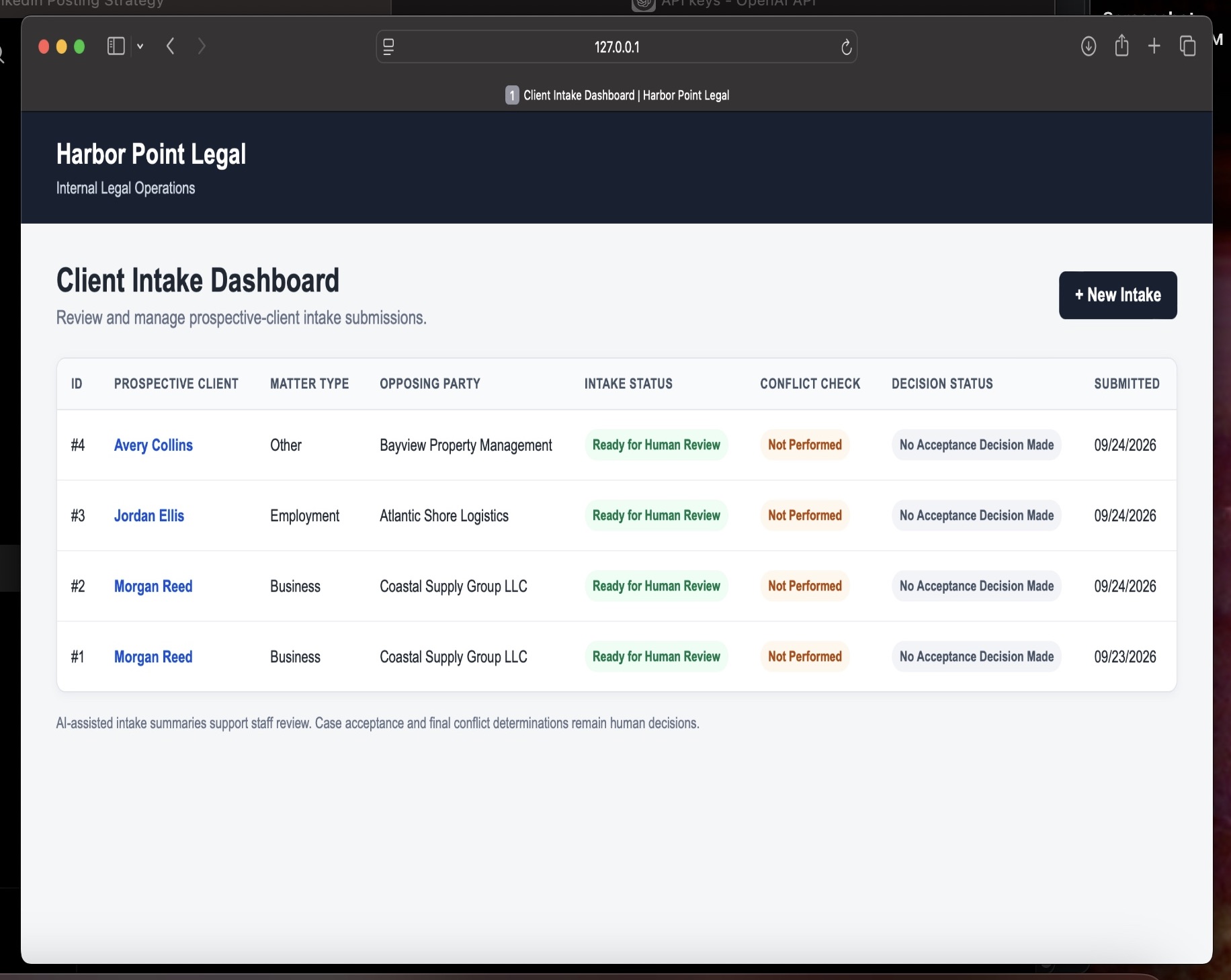Screen dimensions: 1231x980
Task: Click the Harbor Point Legal header title
Action: (151, 154)
